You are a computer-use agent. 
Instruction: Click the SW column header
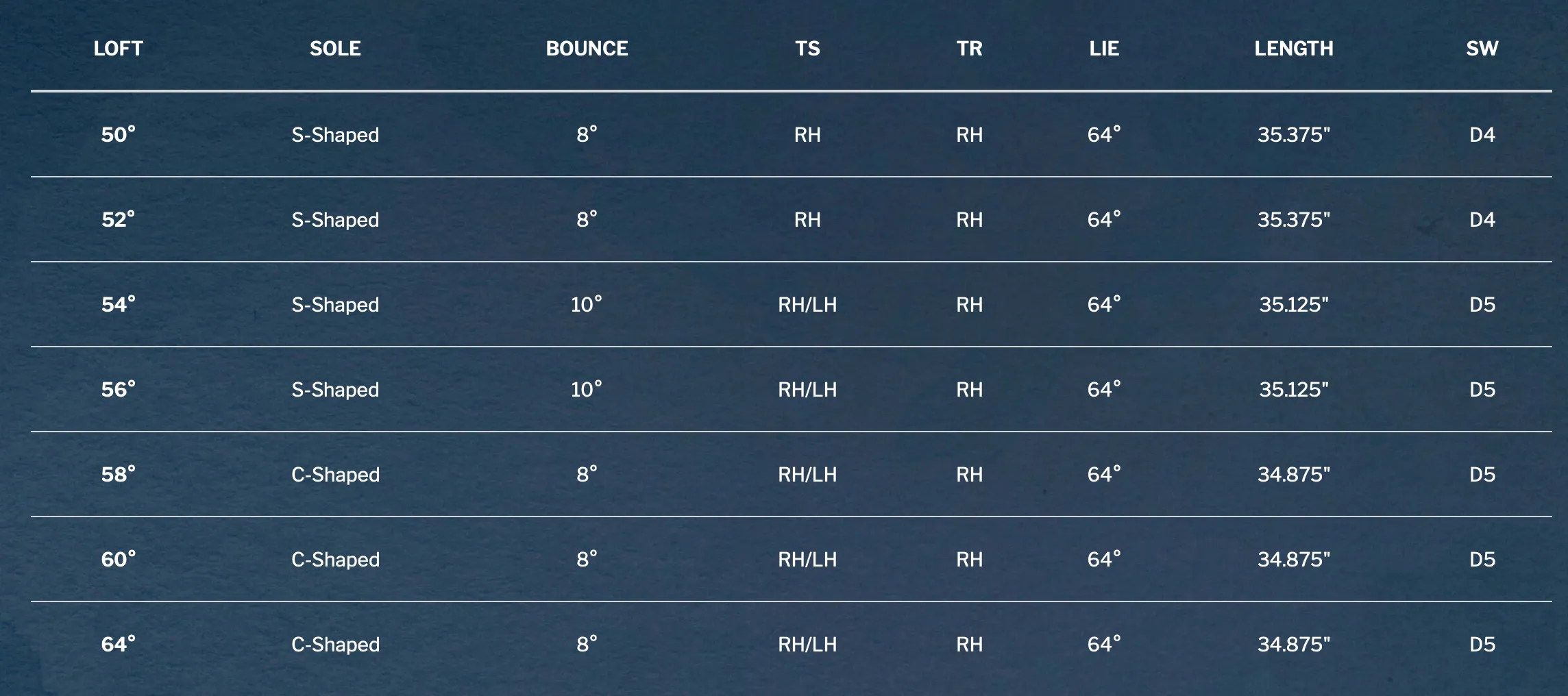tap(1482, 49)
